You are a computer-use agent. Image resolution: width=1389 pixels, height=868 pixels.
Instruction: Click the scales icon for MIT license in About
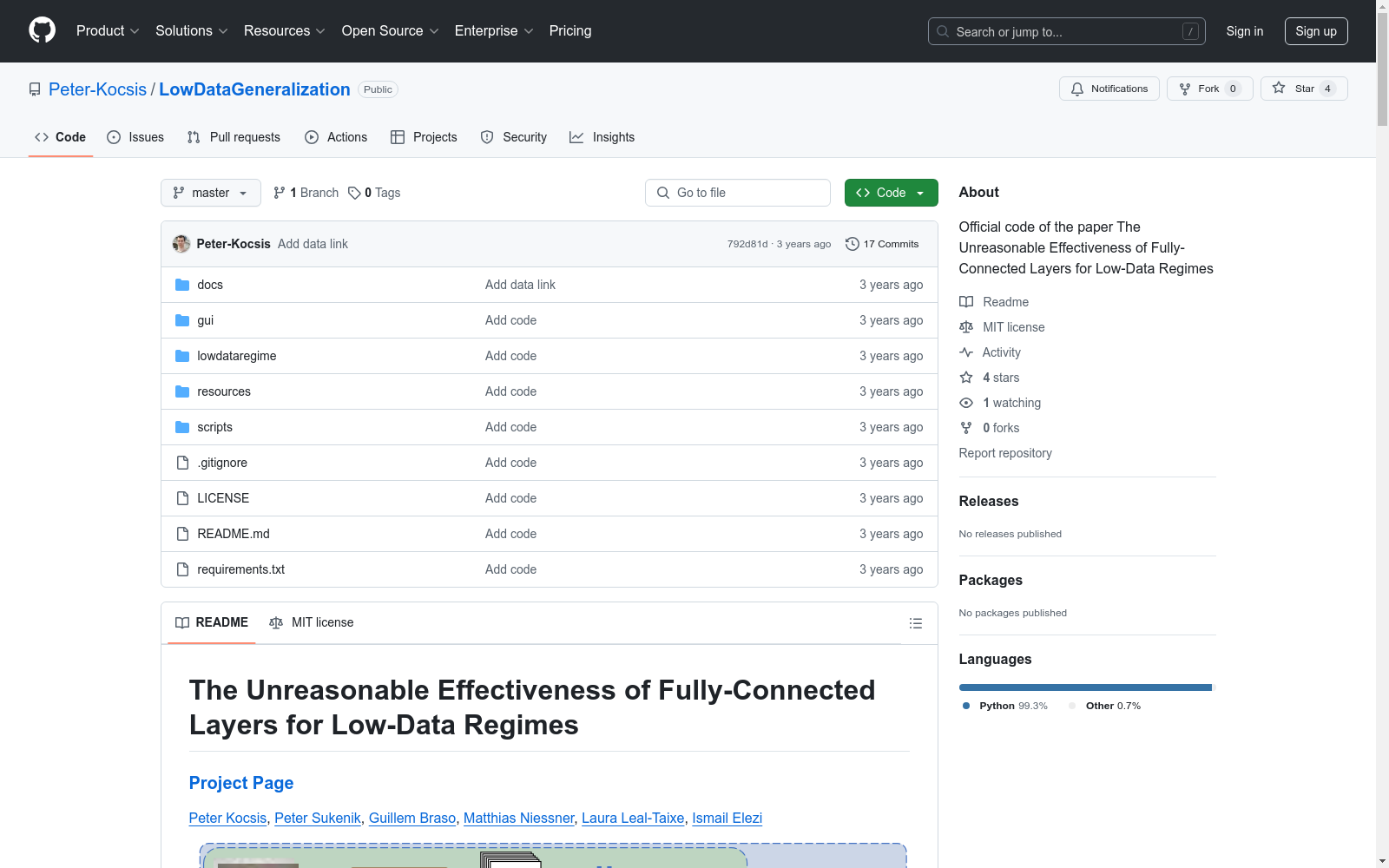point(966,327)
